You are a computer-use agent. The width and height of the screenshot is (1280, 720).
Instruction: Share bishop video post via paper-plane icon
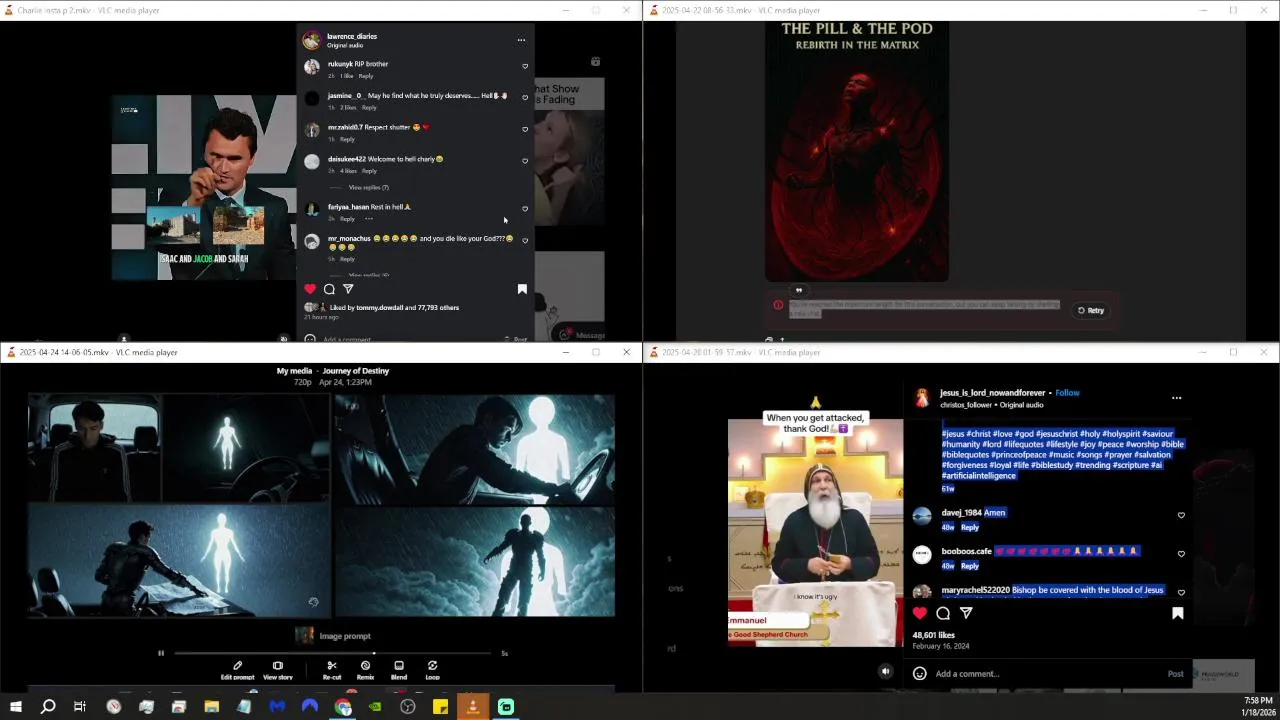pos(966,613)
